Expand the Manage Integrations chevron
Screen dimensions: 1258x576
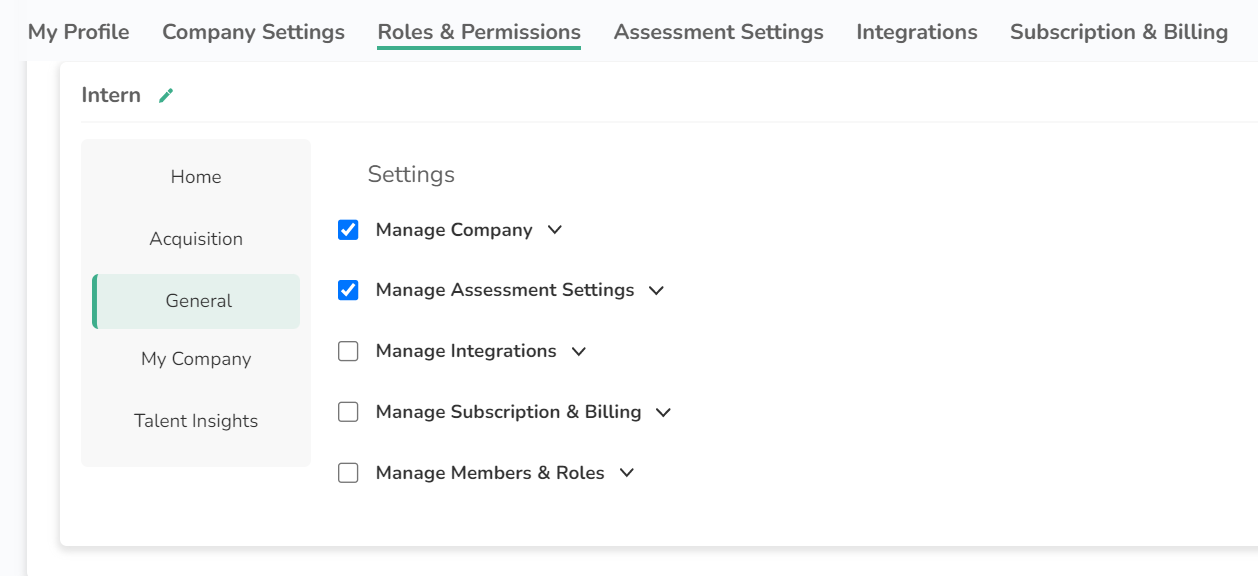(578, 352)
